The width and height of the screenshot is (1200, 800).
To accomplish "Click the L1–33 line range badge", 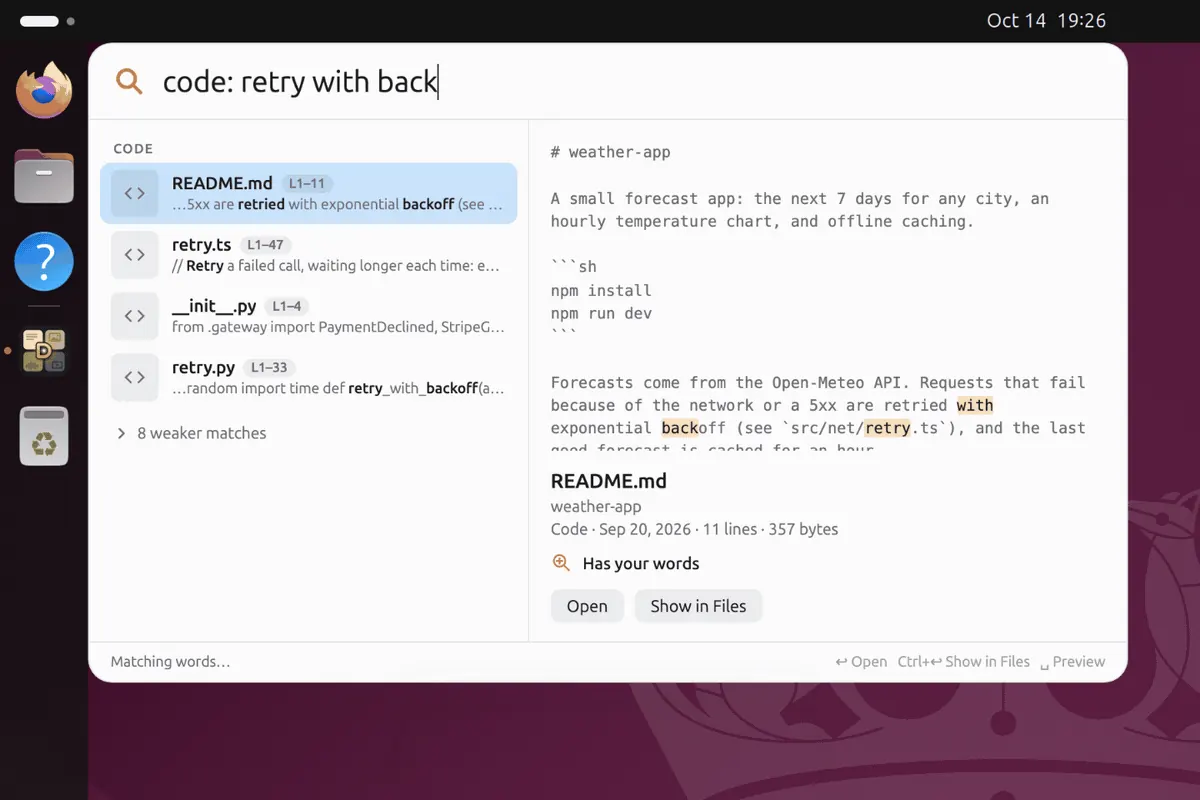I will (x=268, y=368).
